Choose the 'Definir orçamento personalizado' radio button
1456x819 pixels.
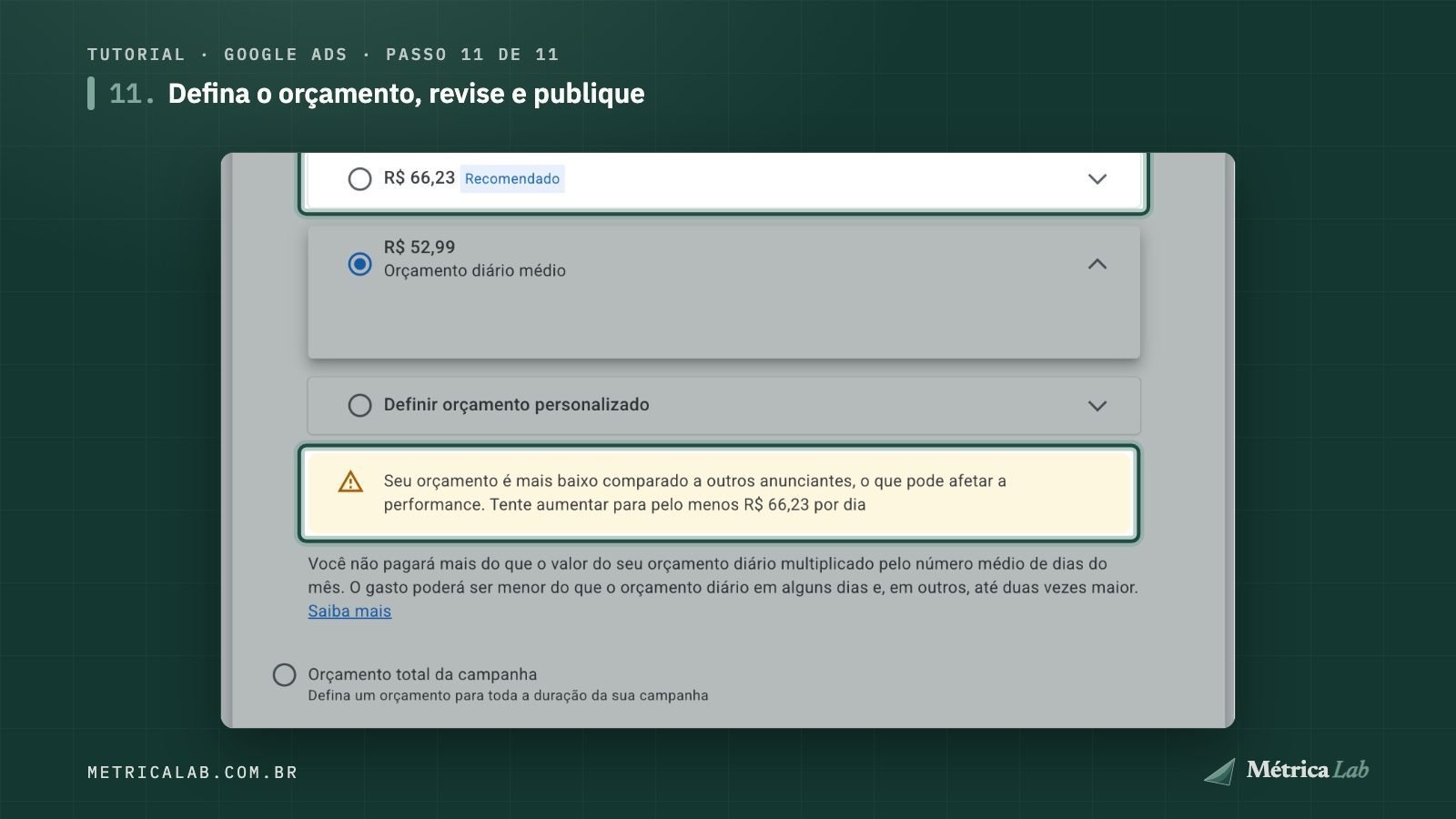click(x=359, y=405)
